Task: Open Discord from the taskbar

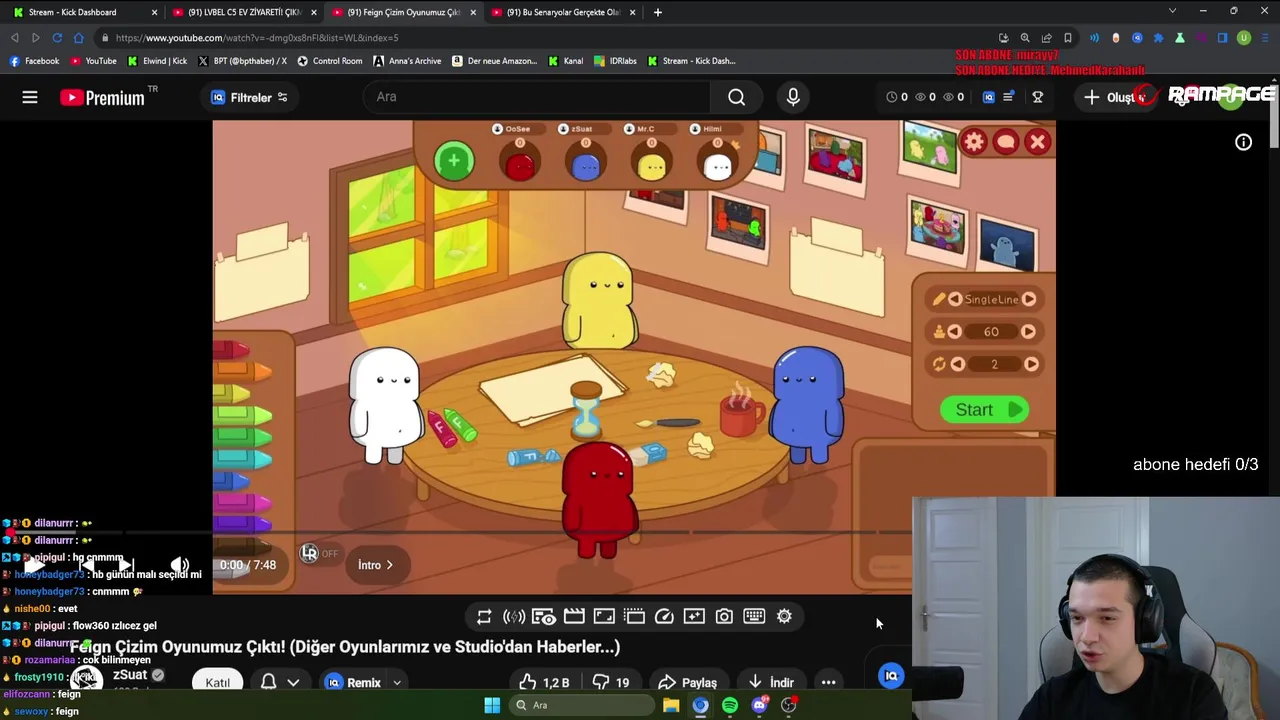Action: click(x=759, y=705)
